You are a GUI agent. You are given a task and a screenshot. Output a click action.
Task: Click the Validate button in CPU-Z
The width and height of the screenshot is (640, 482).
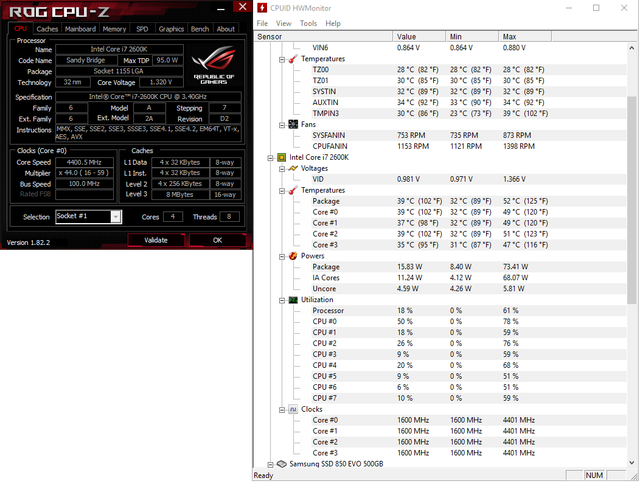[156, 240]
